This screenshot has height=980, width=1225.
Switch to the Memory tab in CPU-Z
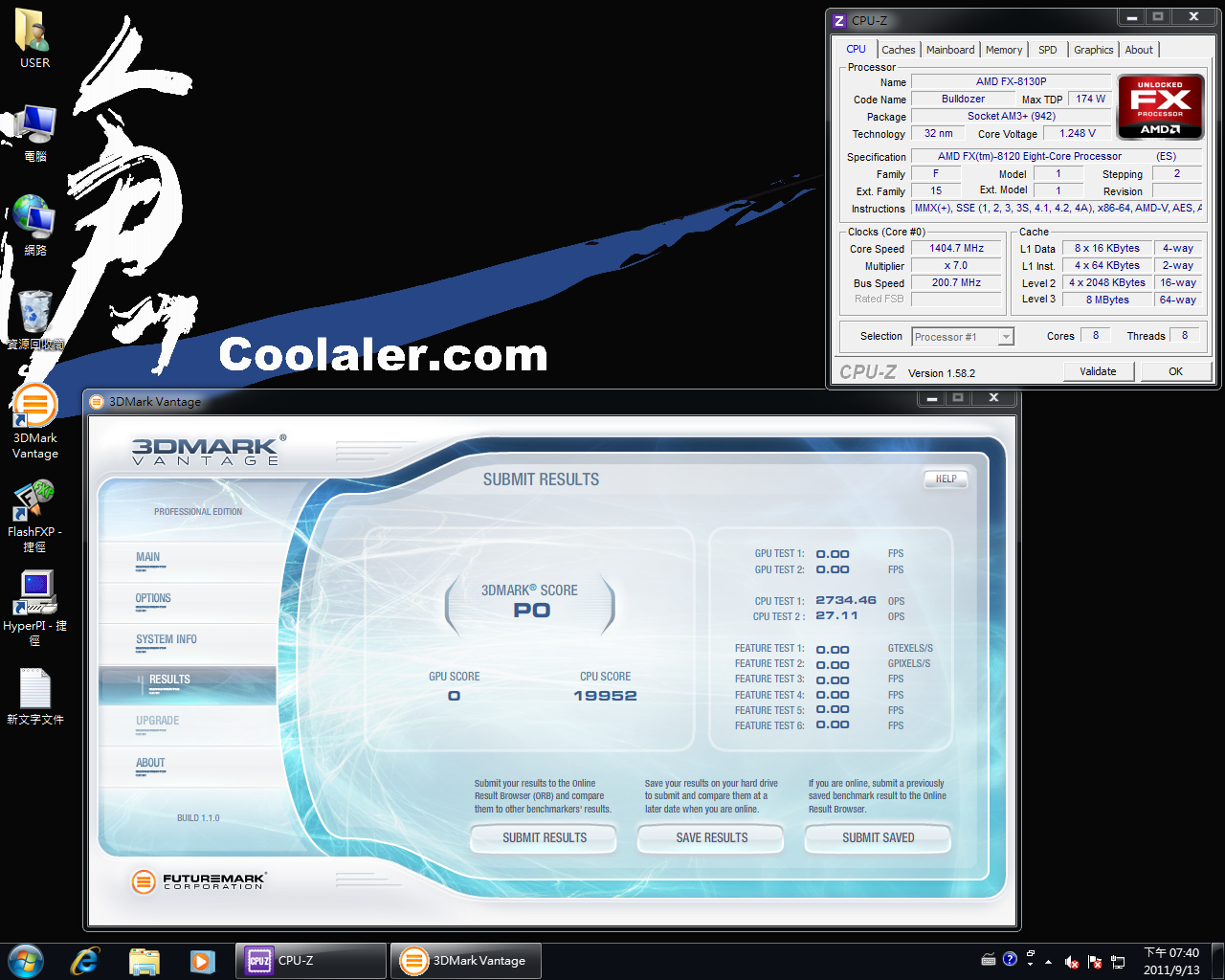click(1004, 50)
